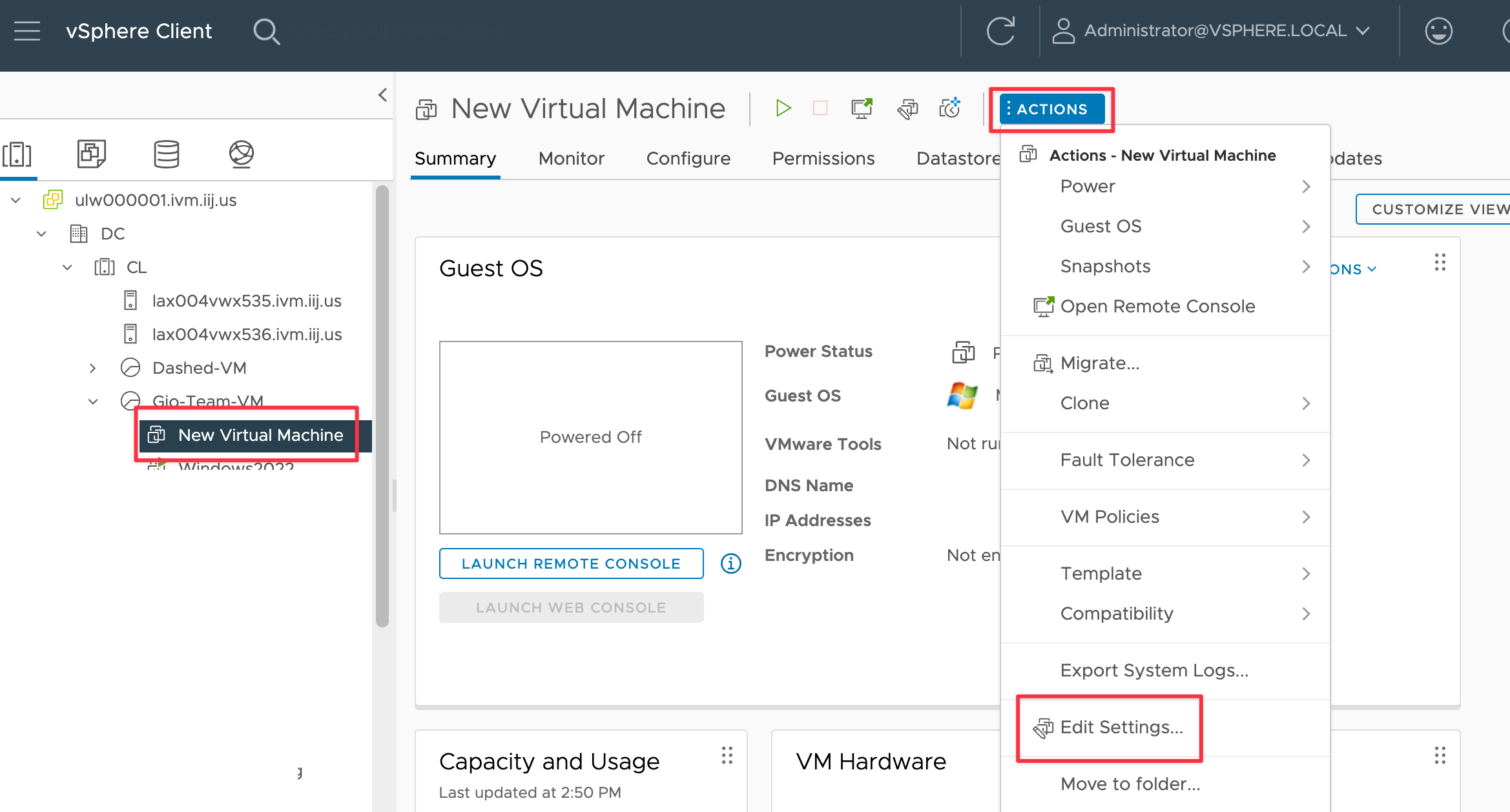Expand the VM Policies submenu

tap(1165, 517)
